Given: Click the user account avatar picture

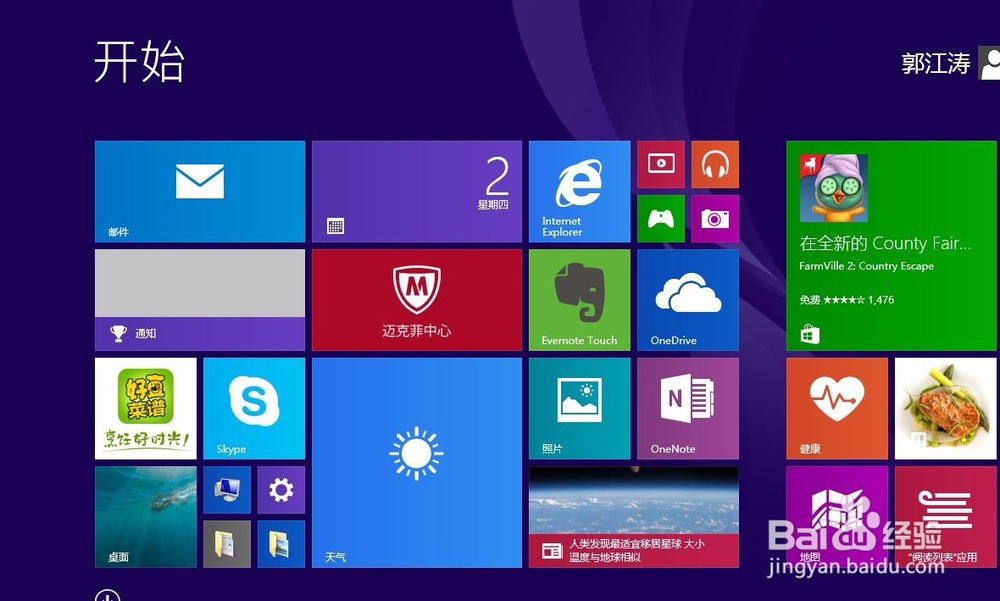Looking at the screenshot, I should pyautogui.click(x=989, y=63).
